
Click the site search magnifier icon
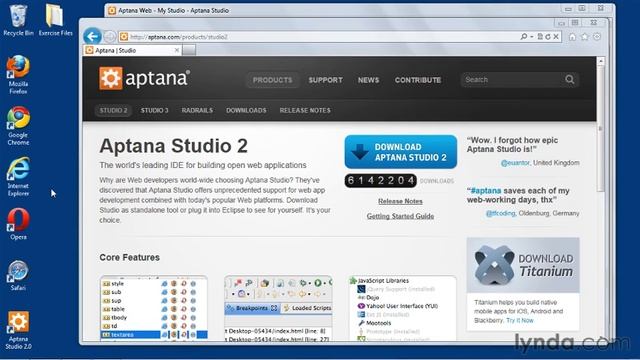[570, 80]
